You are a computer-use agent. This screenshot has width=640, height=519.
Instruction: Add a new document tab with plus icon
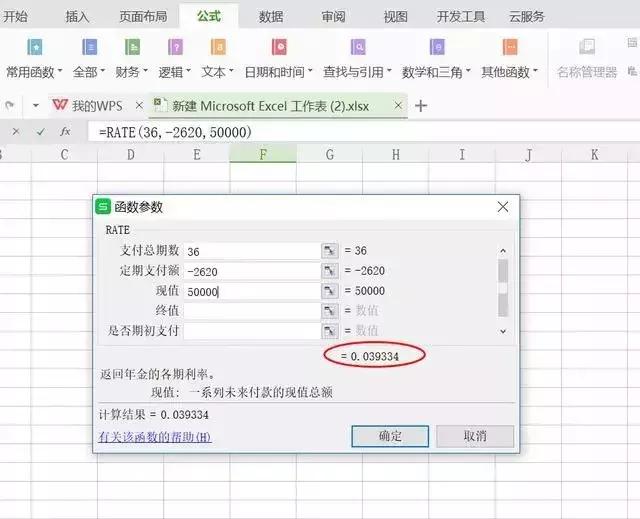[x=421, y=106]
